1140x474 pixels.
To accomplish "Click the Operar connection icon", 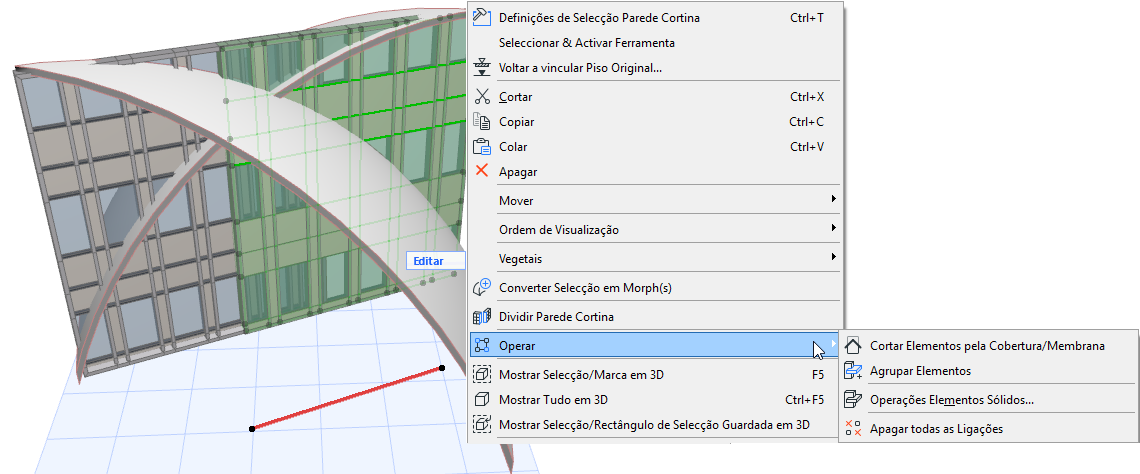I will [482, 345].
